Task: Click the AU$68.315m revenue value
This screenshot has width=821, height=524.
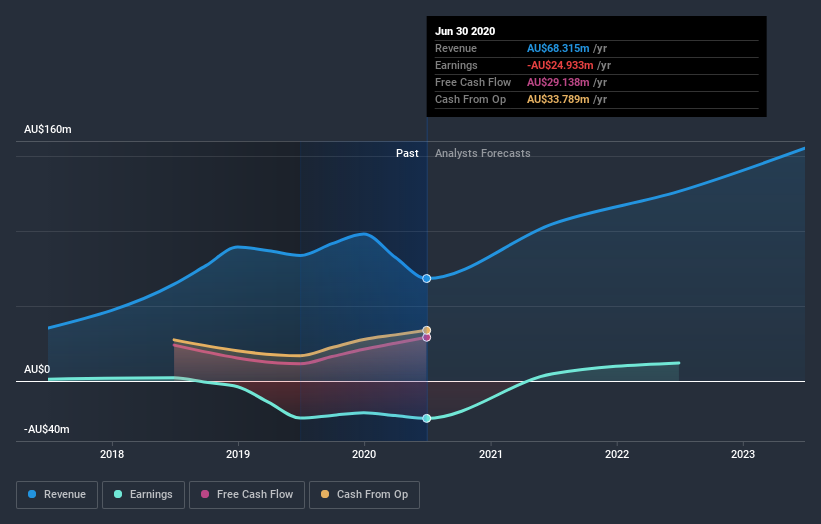Action: (x=558, y=48)
